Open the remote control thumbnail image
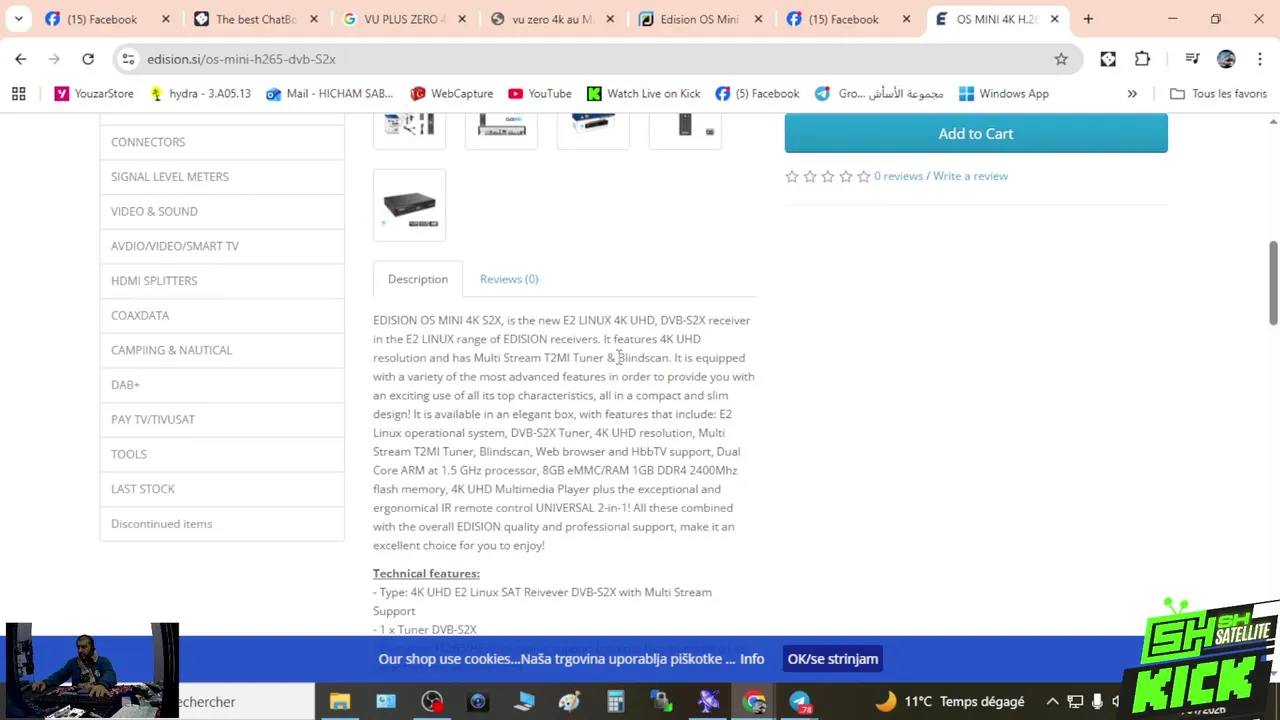This screenshot has width=1280, height=720. pos(685,128)
